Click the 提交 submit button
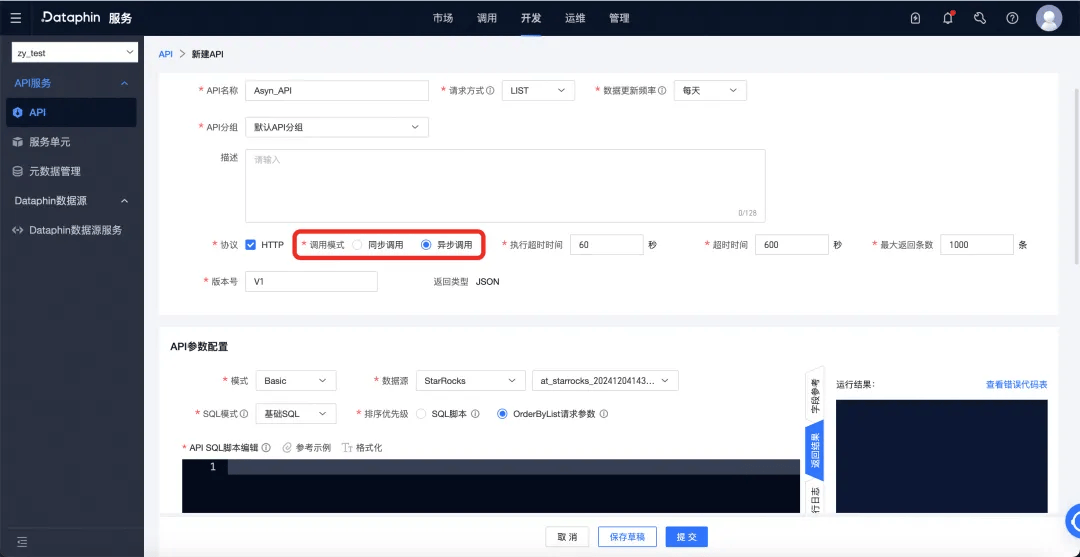Image resolution: width=1080 pixels, height=557 pixels. point(687,537)
